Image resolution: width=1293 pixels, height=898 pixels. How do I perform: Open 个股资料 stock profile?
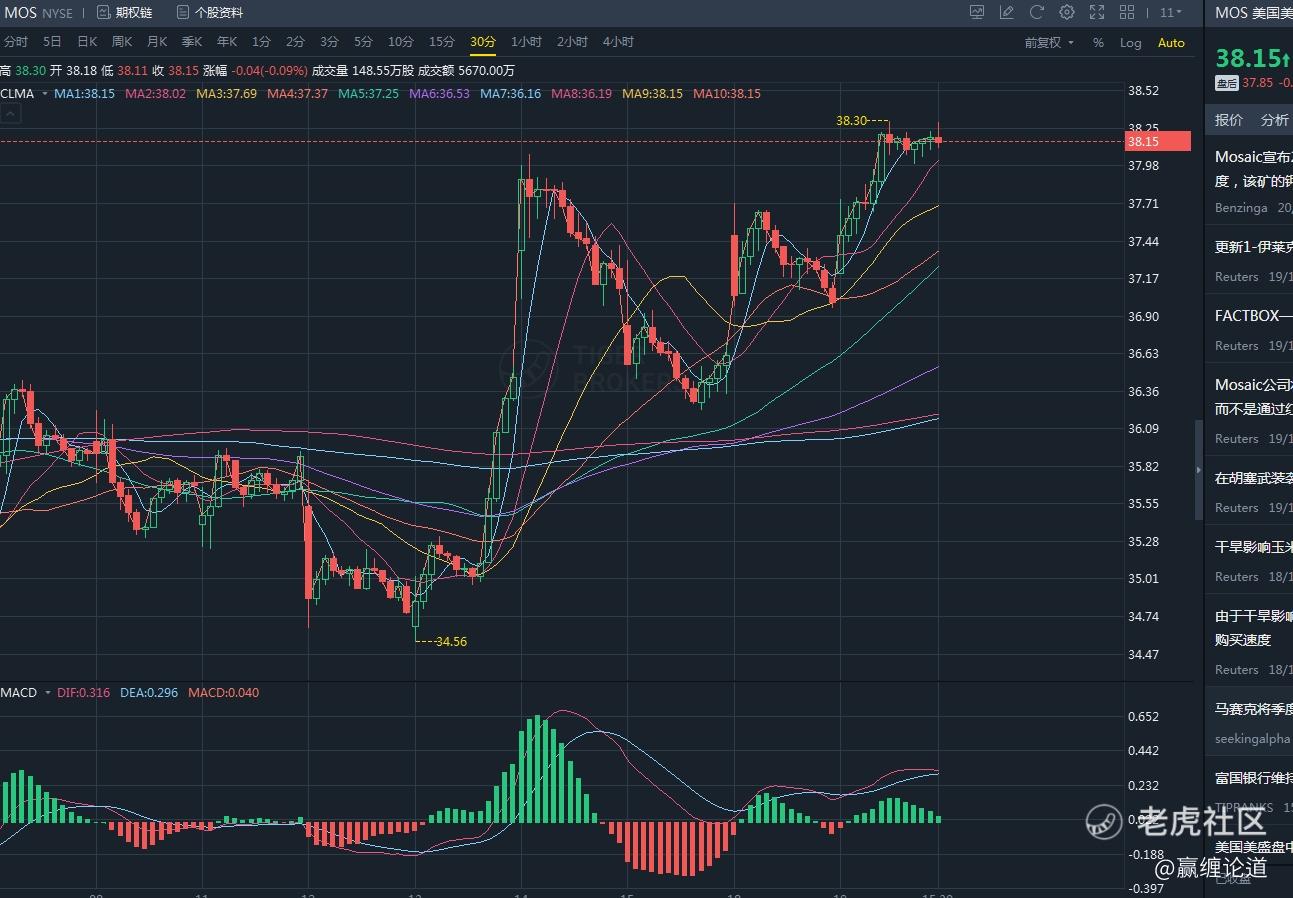[210, 13]
